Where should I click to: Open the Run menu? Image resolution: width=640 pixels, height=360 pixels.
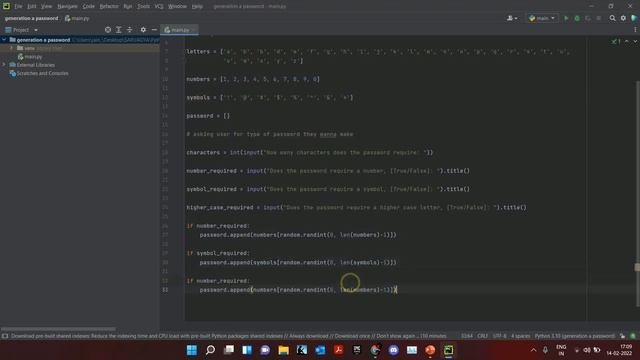tap(128, 6)
